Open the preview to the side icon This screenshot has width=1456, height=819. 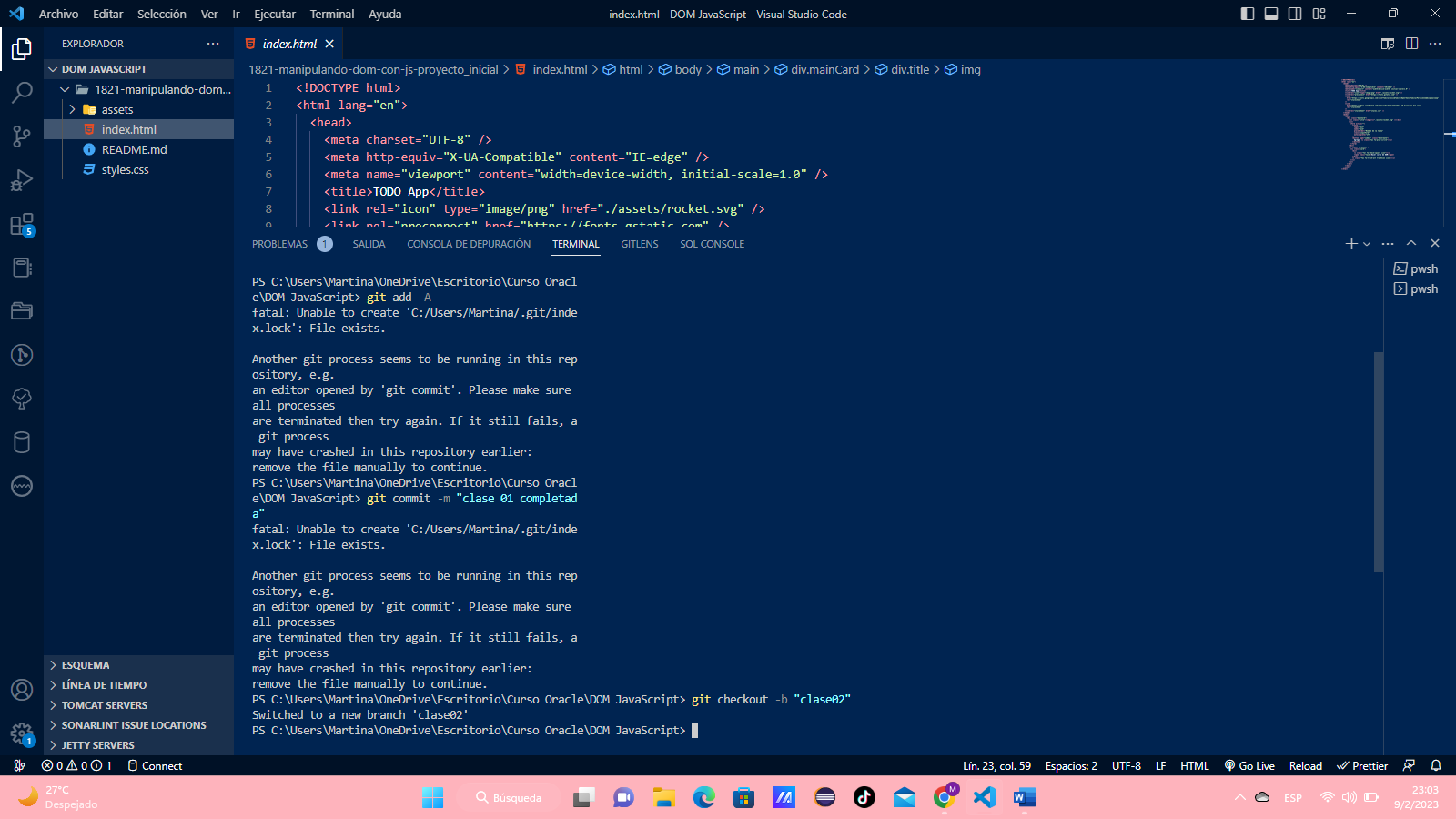[x=1388, y=44]
